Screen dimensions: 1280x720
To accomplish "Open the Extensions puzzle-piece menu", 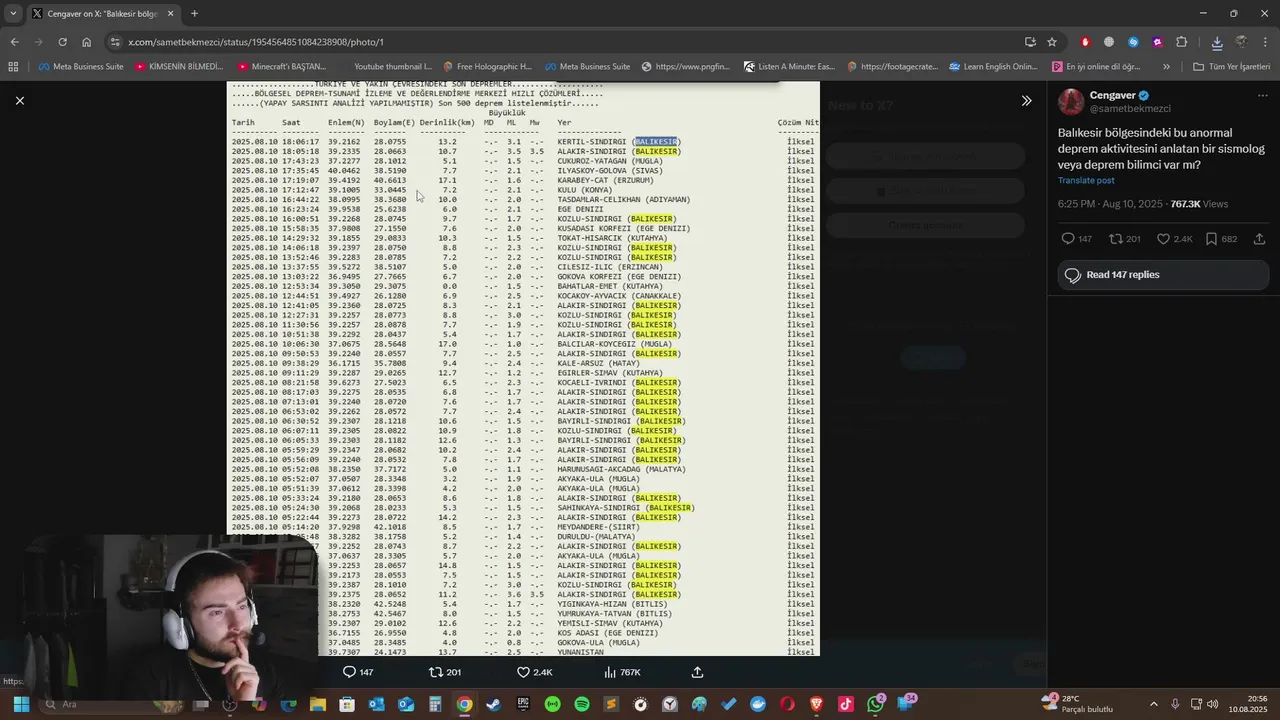I will tap(1182, 42).
